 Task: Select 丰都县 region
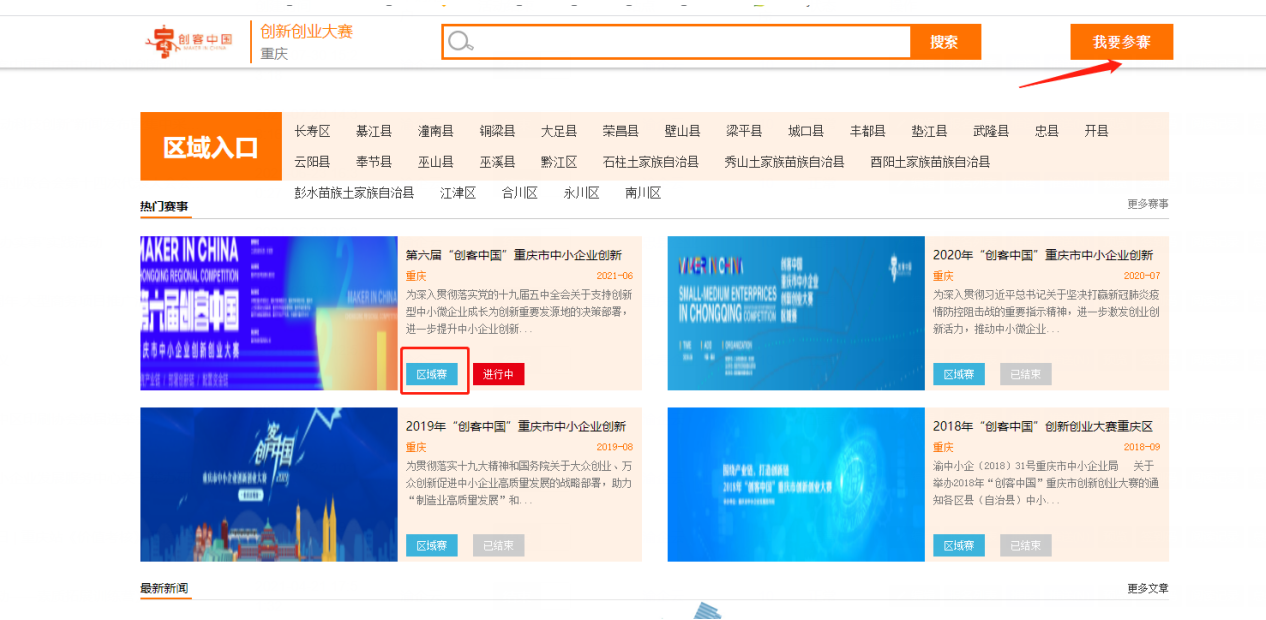click(x=868, y=131)
